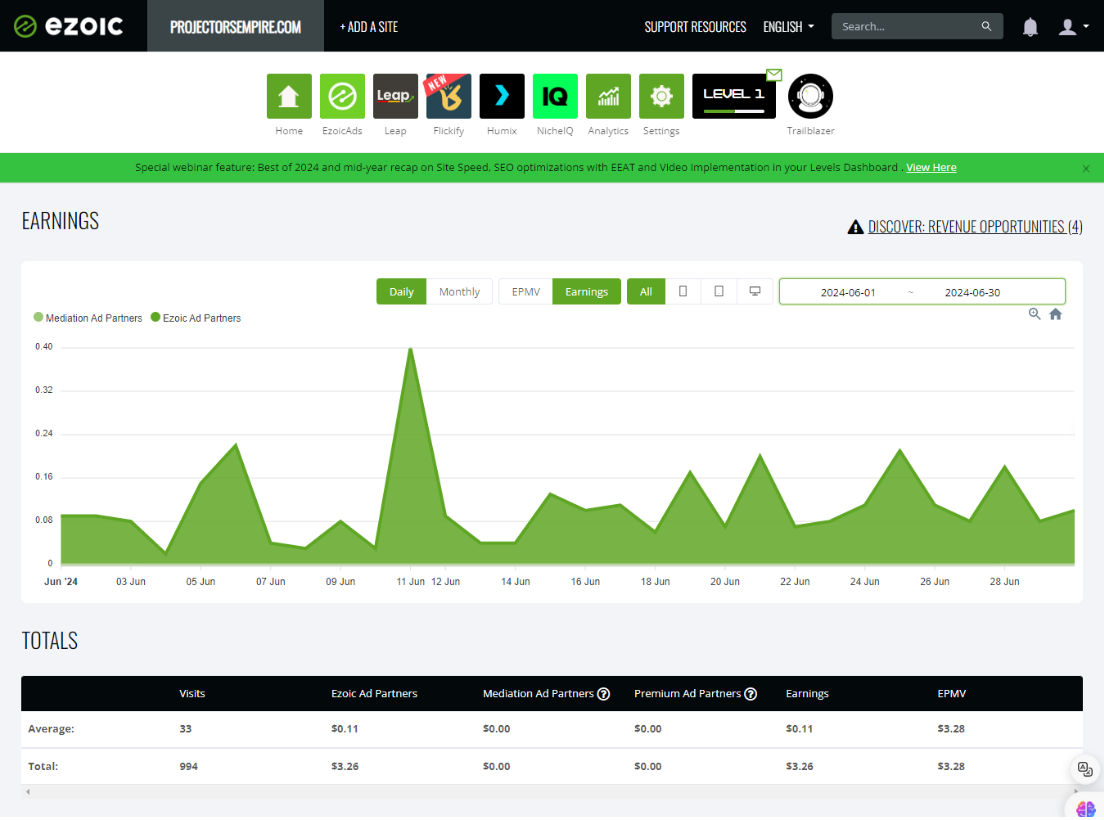The height and width of the screenshot is (820, 1104).
Task: Open the Settings gear icon
Action: [x=661, y=96]
